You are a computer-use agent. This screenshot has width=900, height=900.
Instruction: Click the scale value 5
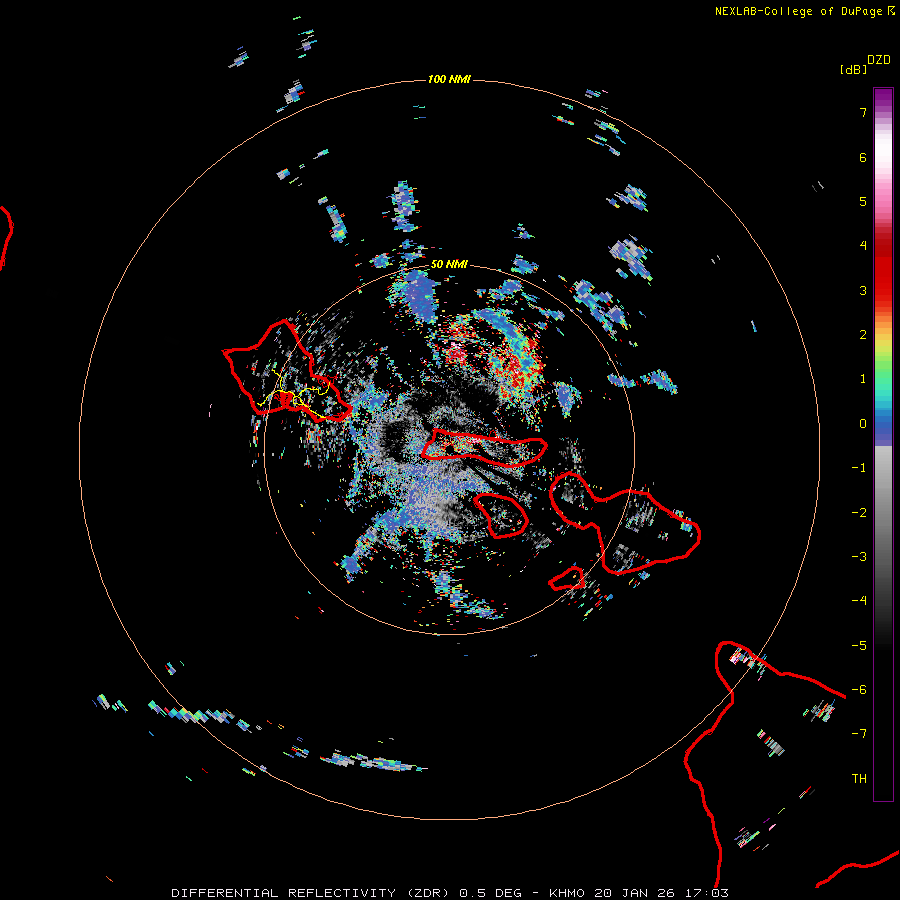863,201
